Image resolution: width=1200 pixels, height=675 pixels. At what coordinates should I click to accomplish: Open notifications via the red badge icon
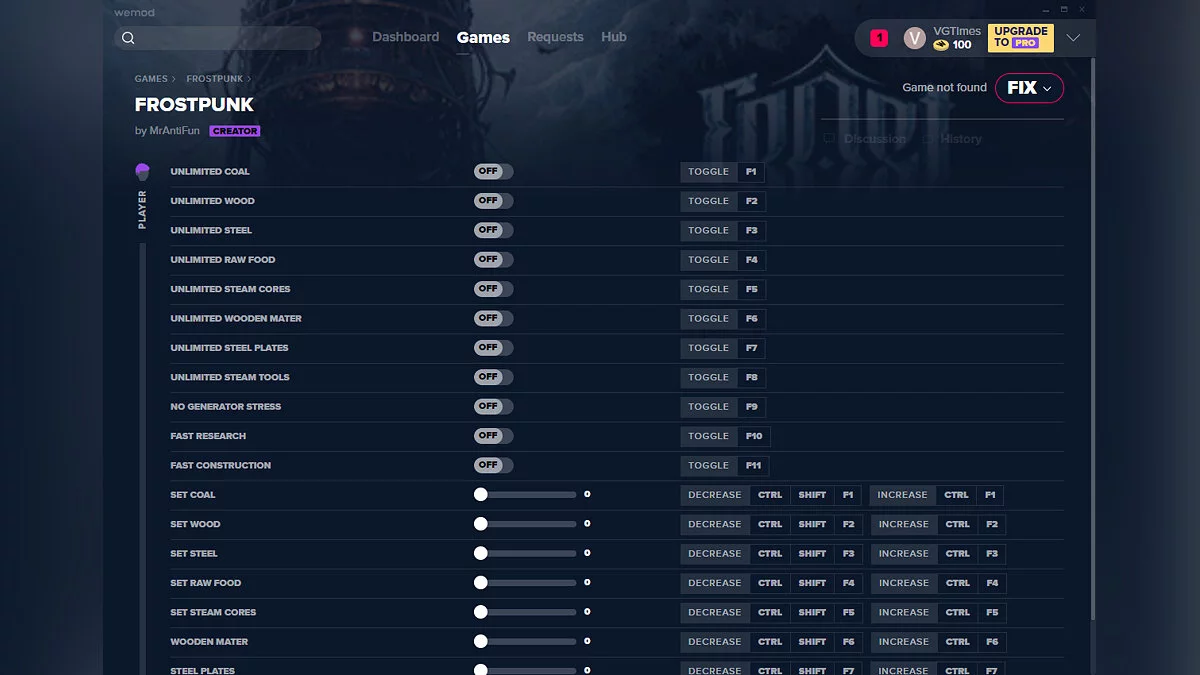tap(878, 36)
